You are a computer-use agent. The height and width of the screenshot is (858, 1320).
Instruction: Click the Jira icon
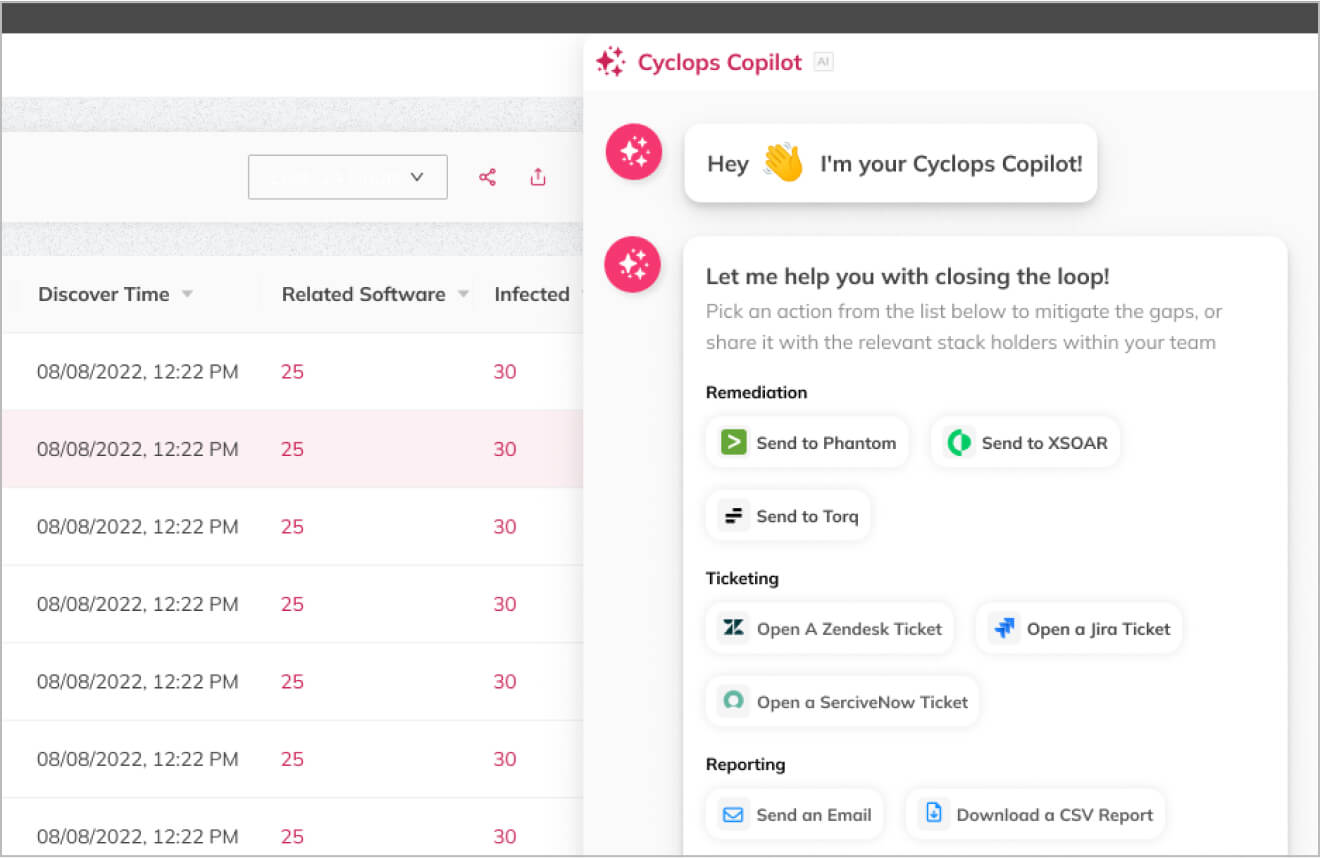(1003, 628)
